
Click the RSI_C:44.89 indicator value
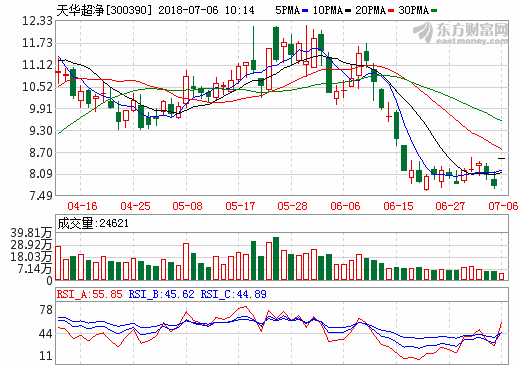tap(233, 294)
